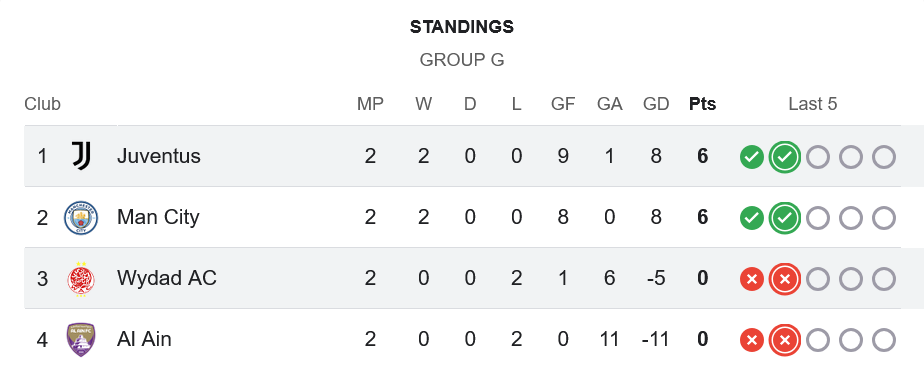This screenshot has width=924, height=387.
Task: Click the Man City club crest
Action: 81,217
